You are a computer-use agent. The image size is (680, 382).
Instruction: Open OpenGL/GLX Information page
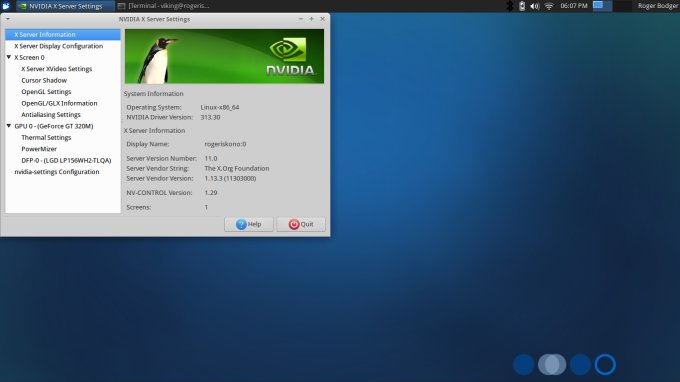point(59,103)
